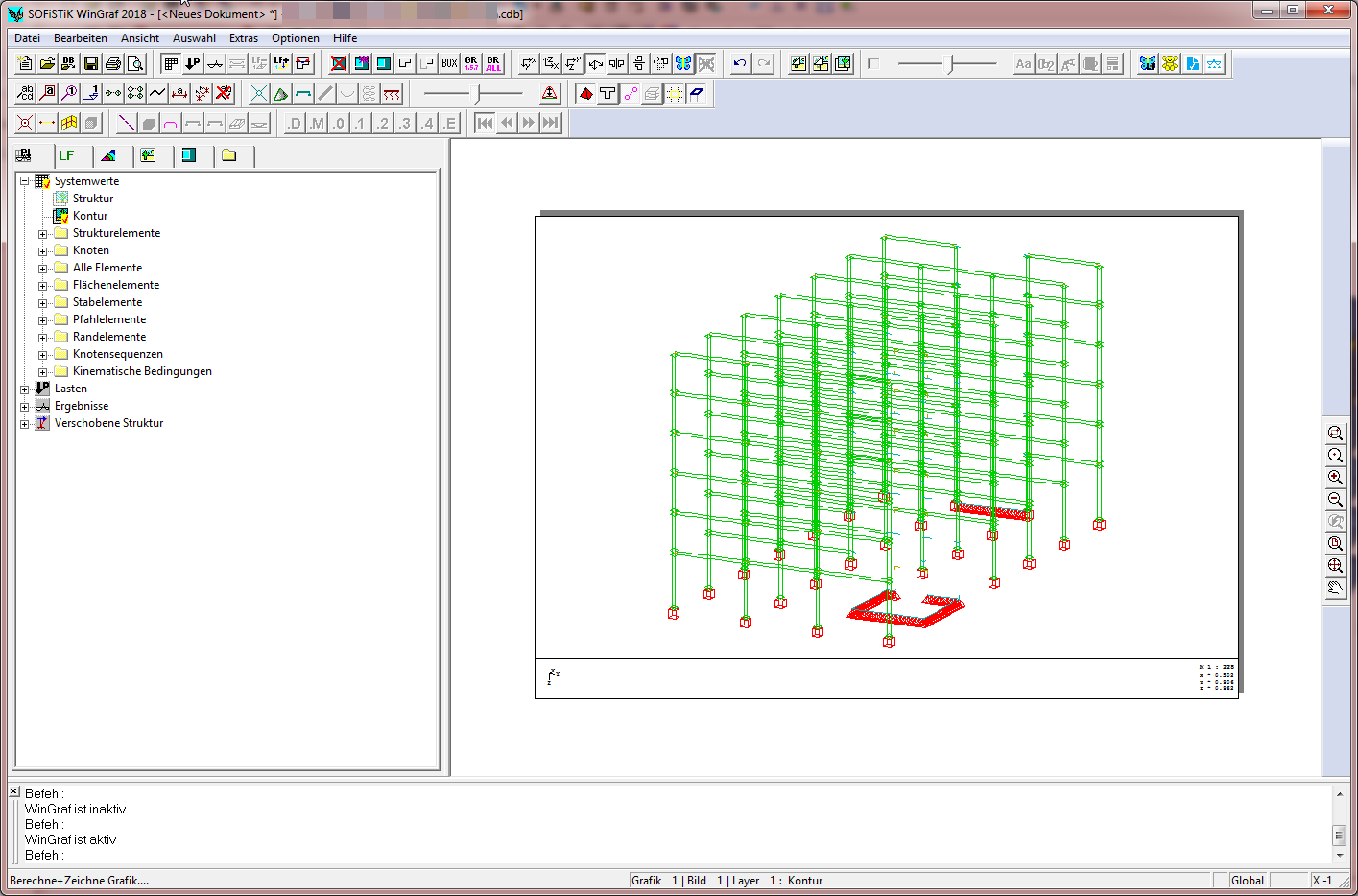Click the Save (floppy disk) icon

click(91, 63)
